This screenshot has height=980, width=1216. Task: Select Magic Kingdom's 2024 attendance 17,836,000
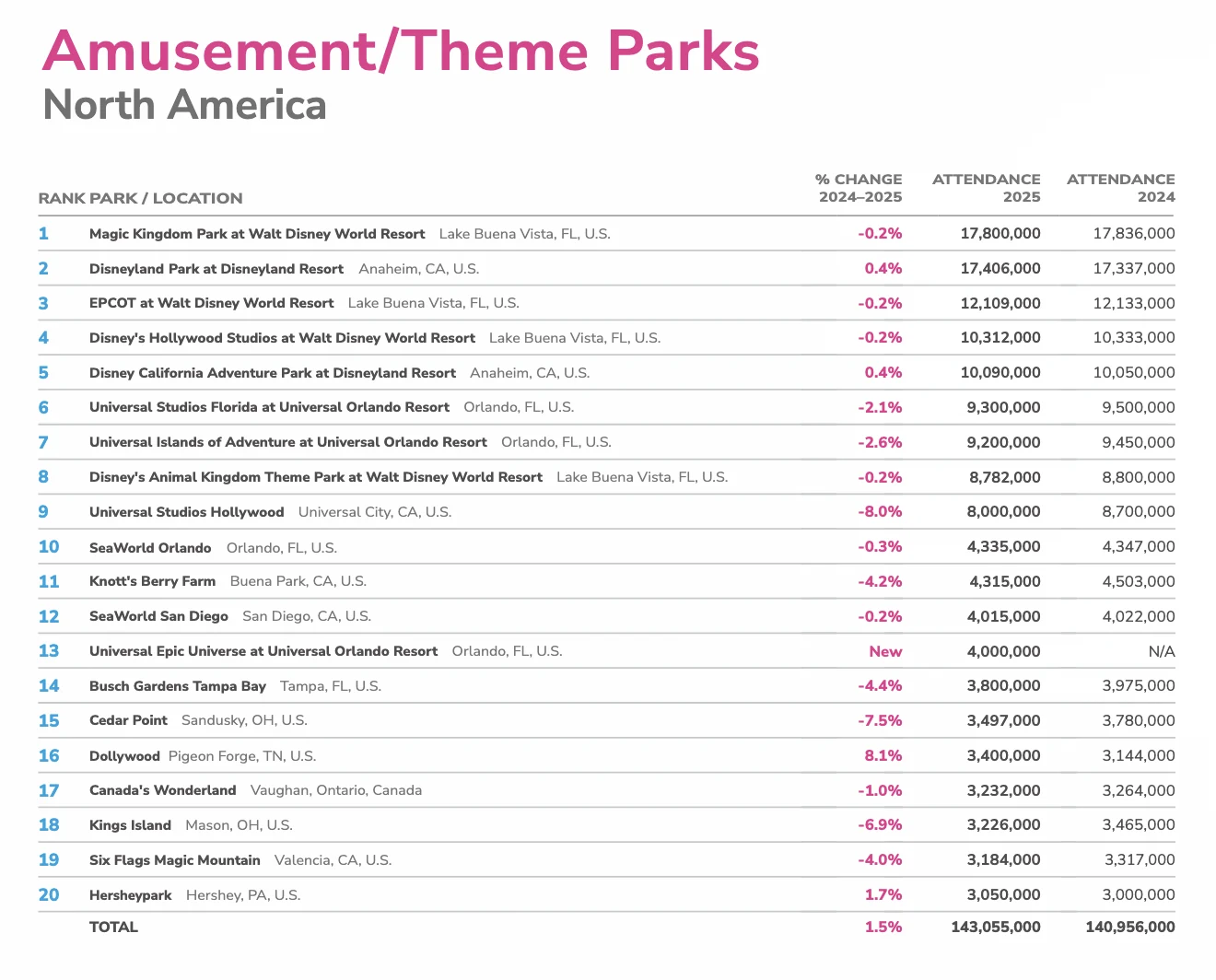click(x=1134, y=234)
